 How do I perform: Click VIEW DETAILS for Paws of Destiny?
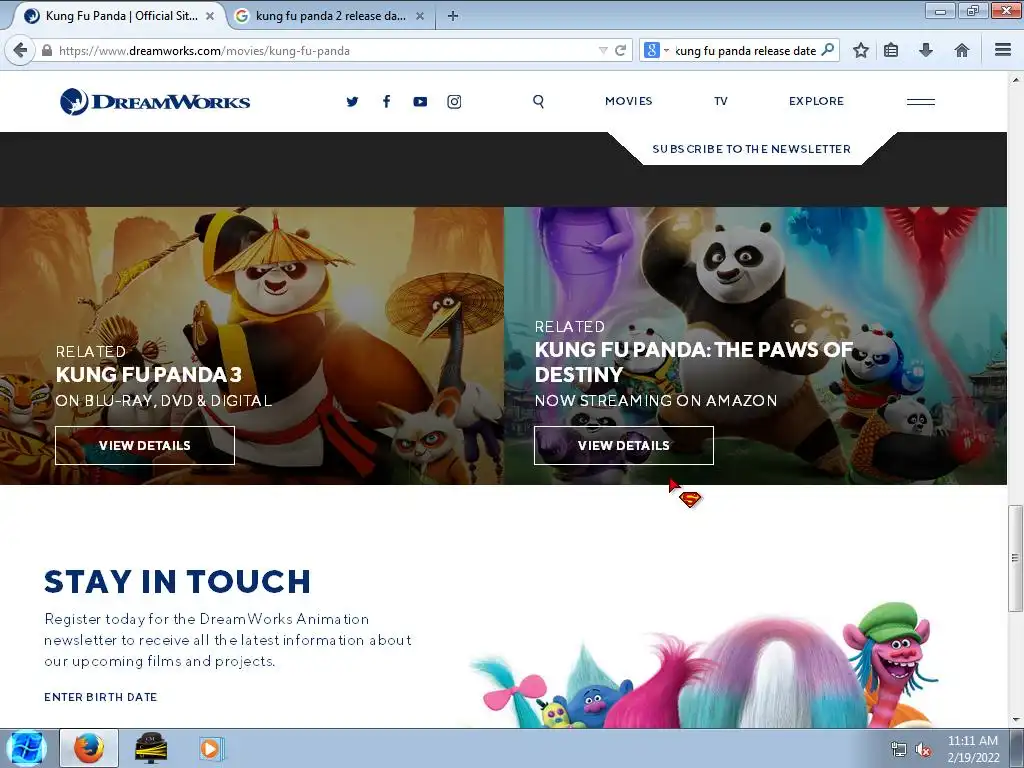coord(624,445)
